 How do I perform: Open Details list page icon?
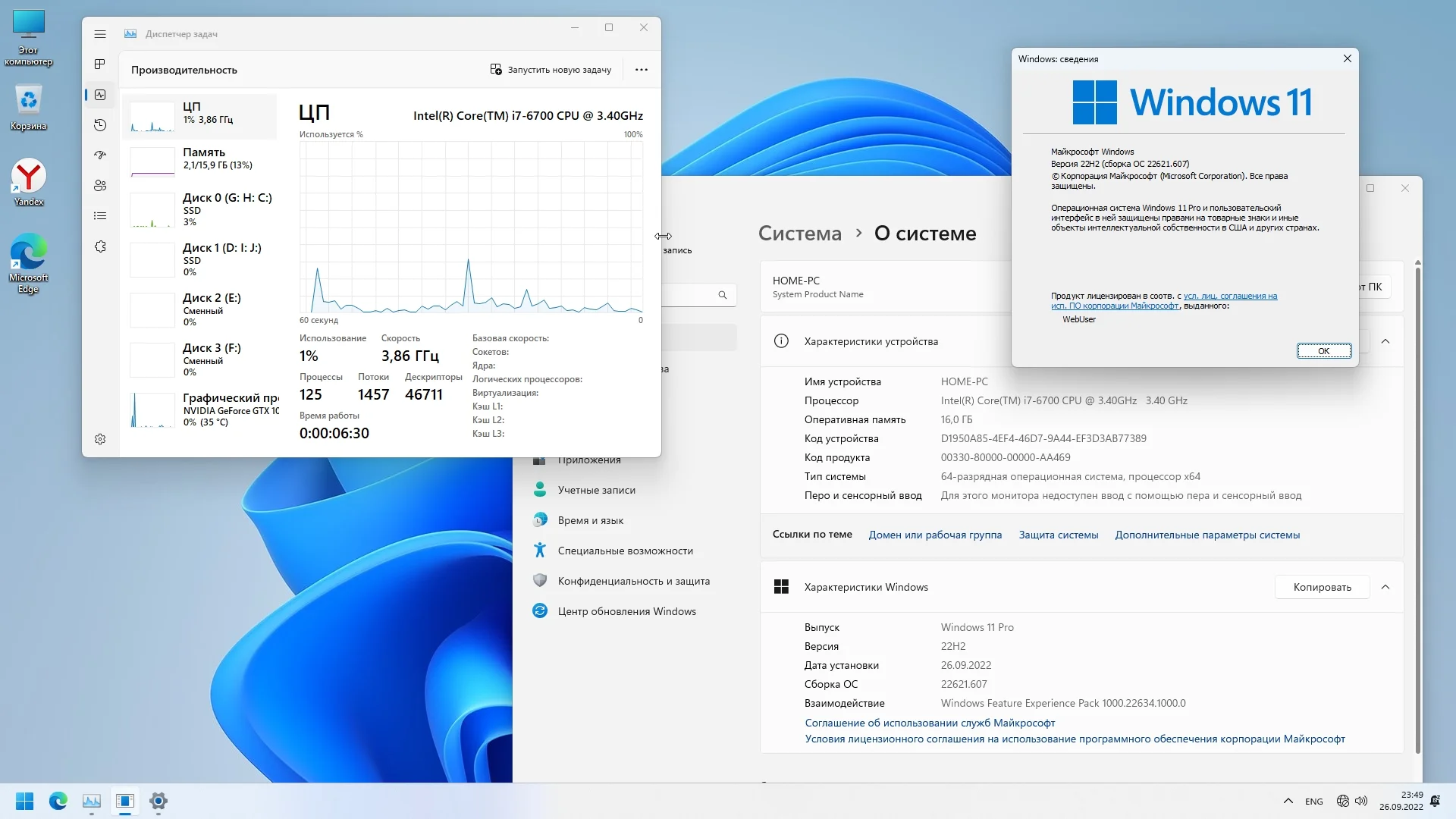[100, 216]
